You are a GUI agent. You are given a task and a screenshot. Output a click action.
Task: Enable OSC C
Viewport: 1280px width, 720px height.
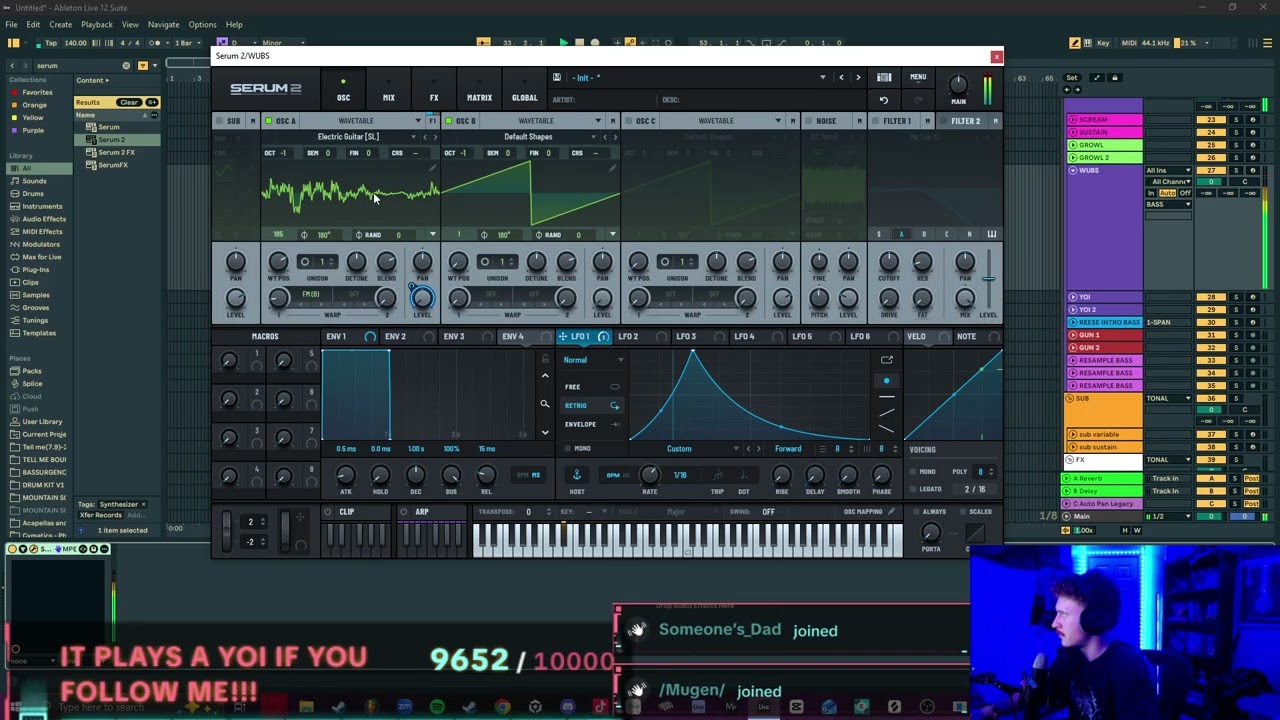coord(628,121)
